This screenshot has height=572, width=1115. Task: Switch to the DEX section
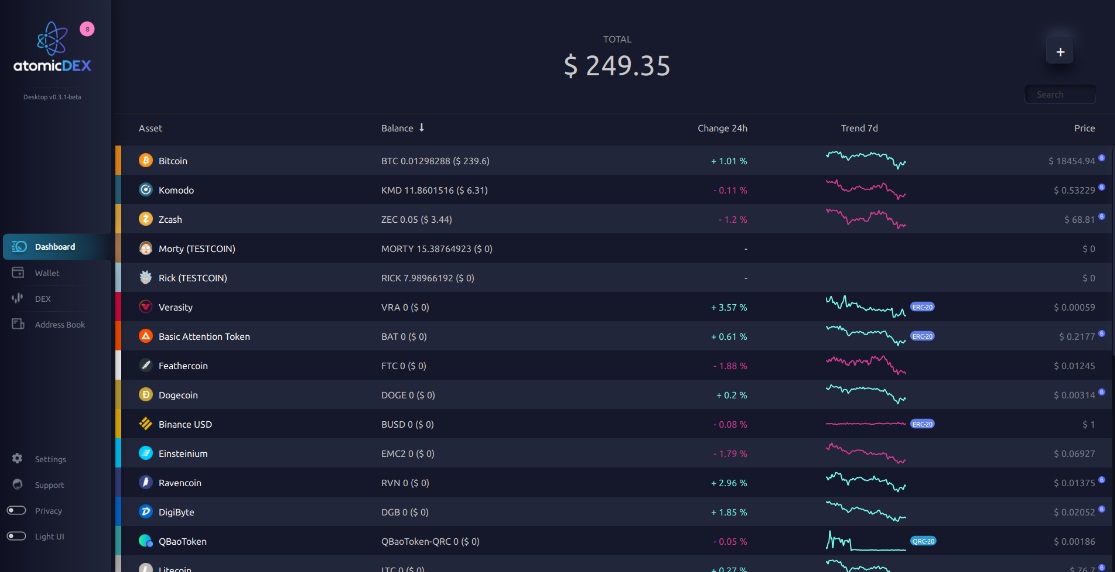coord(43,299)
